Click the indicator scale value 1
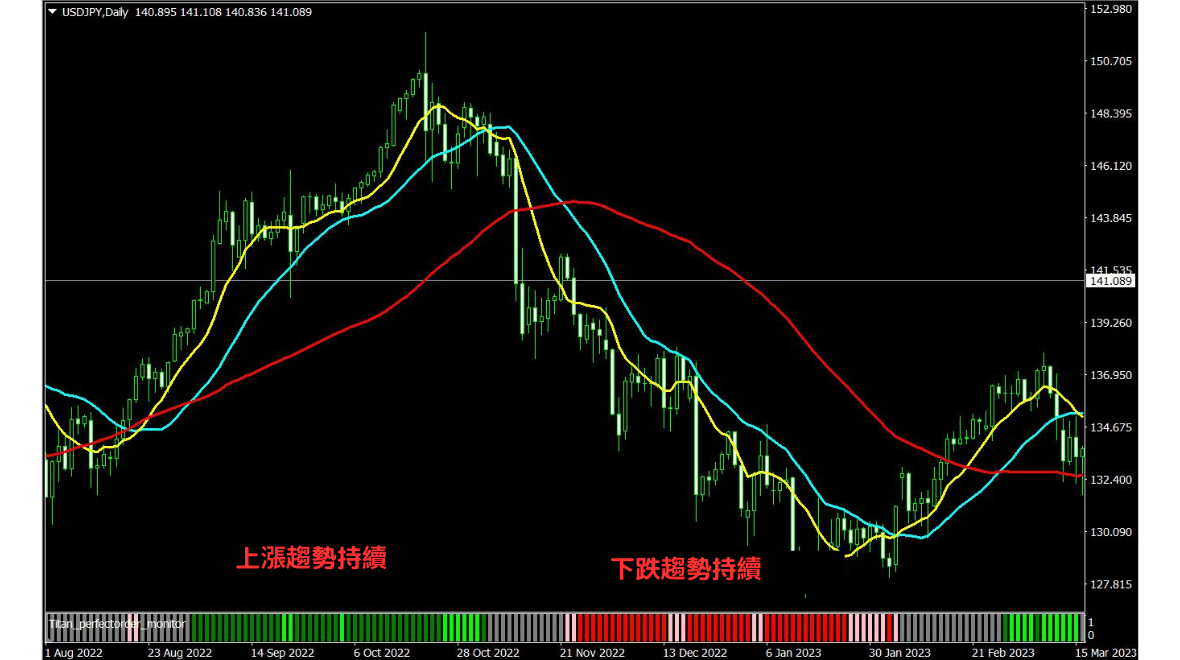Viewport: 1180px width, 660px height. pyautogui.click(x=1091, y=622)
